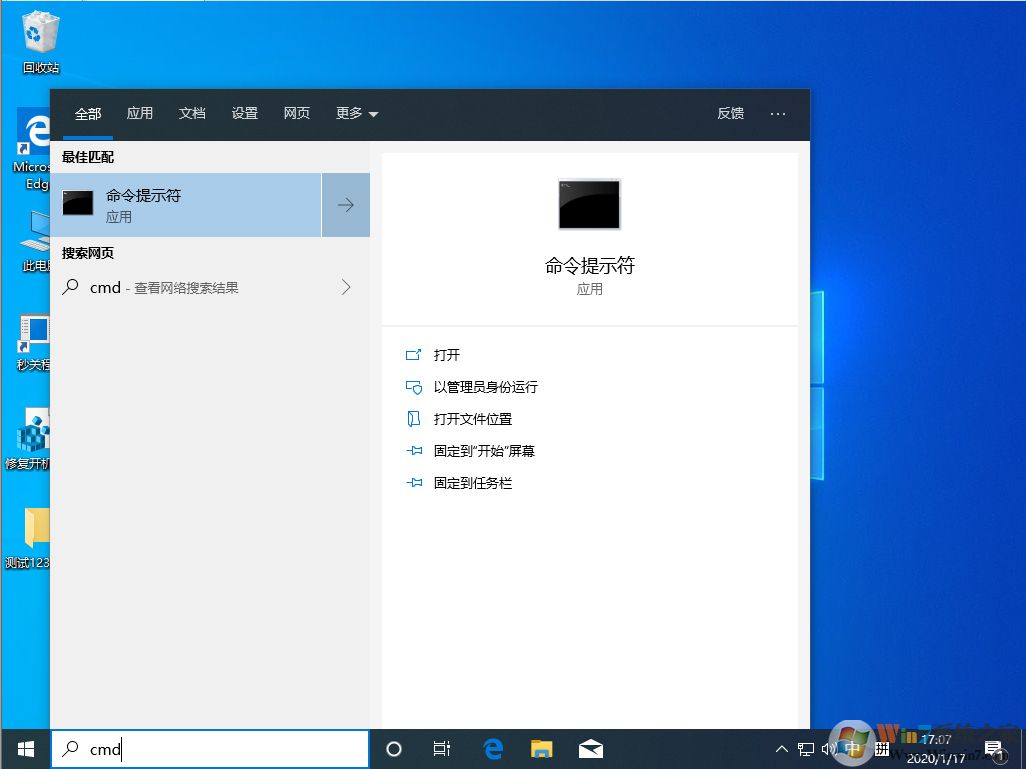Open Task View on the taskbar

pos(442,748)
